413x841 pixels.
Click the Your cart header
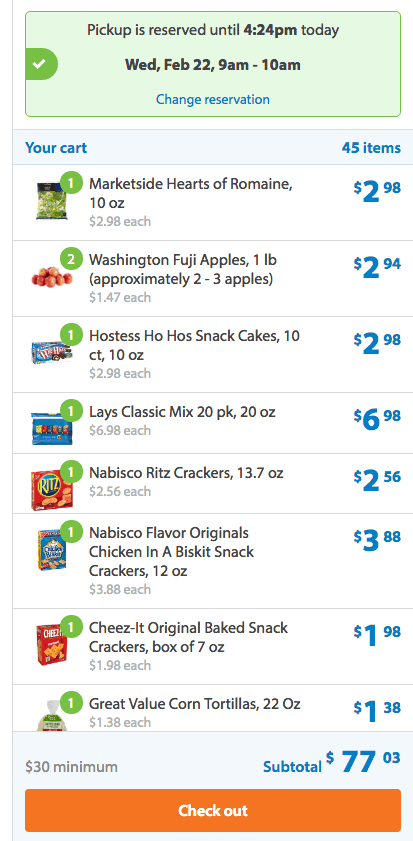56,147
